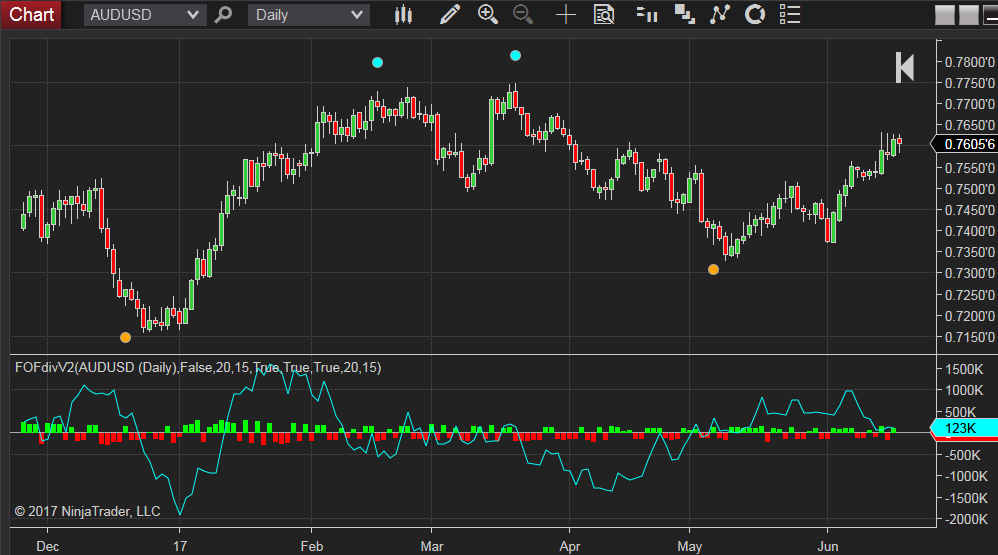Click the -2000K indicator axis label
Viewport: 998px width, 555px height.
(x=966, y=519)
